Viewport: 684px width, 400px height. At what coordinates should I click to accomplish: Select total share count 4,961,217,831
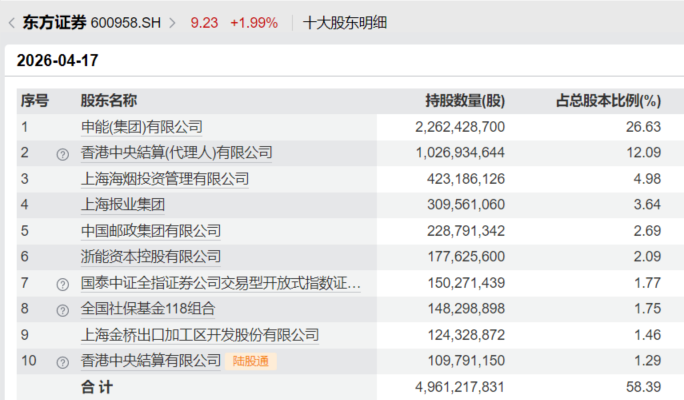[460, 387]
